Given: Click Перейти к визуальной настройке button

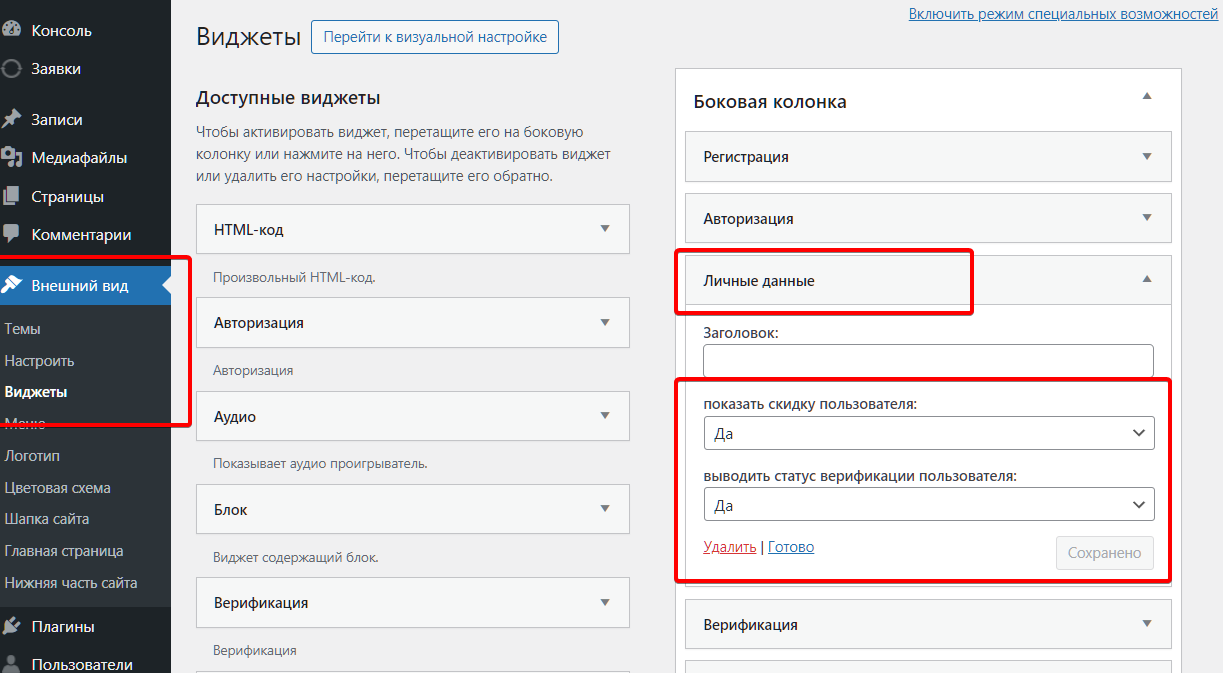Looking at the screenshot, I should point(435,37).
